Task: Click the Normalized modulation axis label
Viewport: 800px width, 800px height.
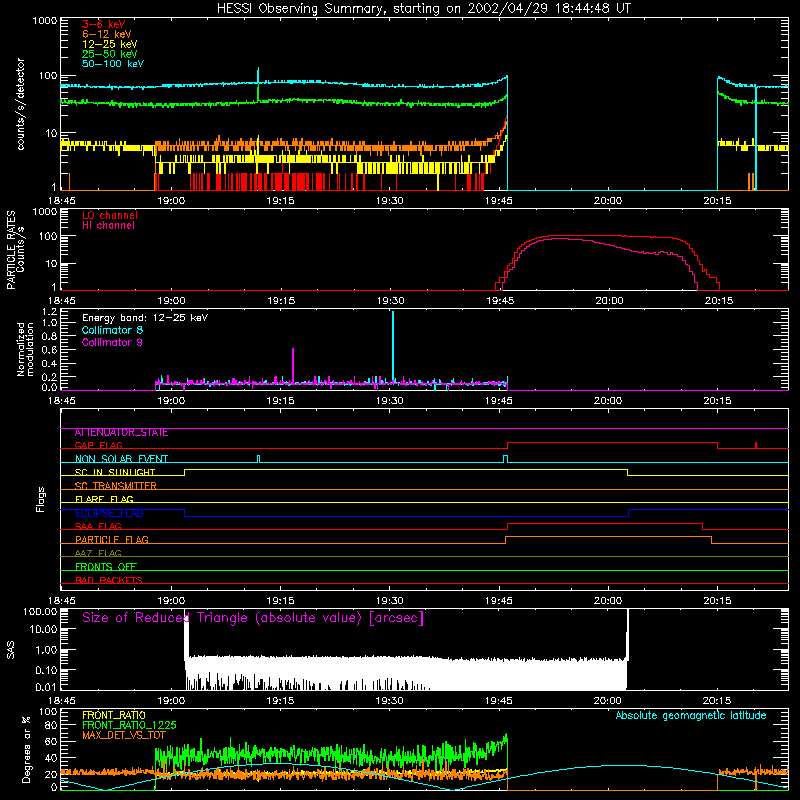Action: pyautogui.click(x=25, y=349)
